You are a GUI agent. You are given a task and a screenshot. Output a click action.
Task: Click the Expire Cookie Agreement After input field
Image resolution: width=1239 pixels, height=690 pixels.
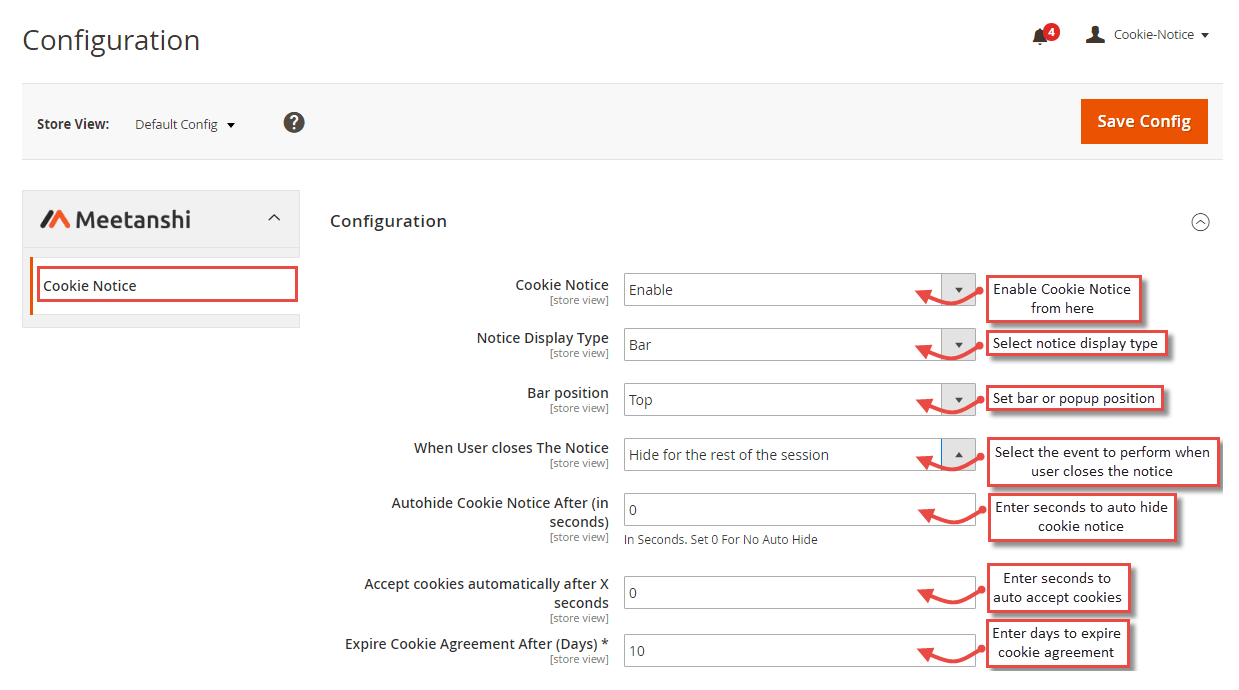point(799,651)
